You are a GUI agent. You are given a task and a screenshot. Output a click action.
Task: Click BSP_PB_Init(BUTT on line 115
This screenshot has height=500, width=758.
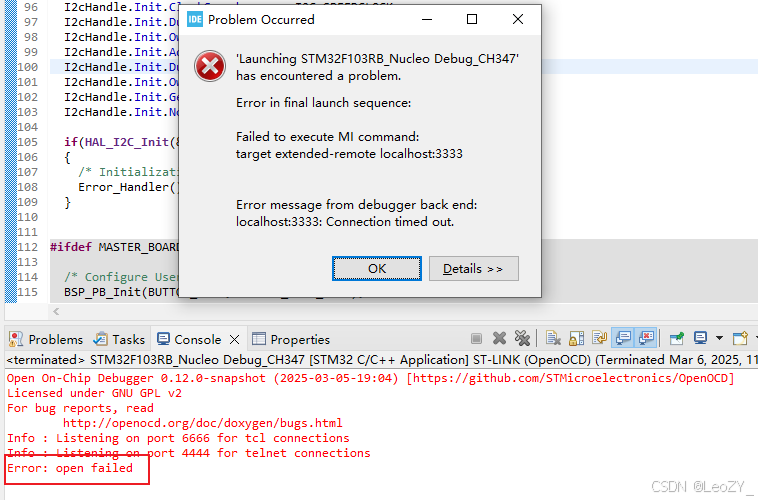click(121, 292)
